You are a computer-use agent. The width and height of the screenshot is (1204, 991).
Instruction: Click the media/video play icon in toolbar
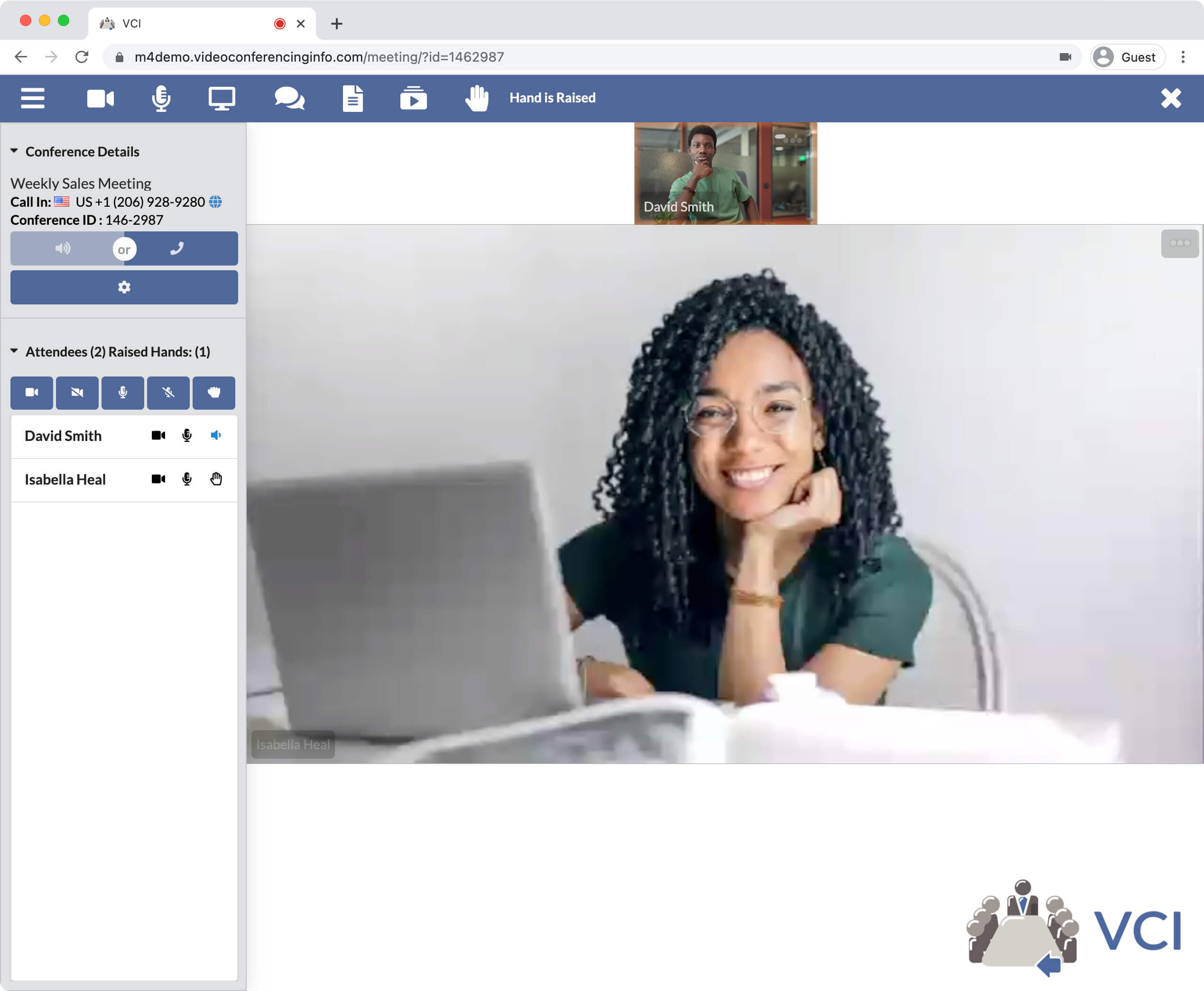[413, 97]
